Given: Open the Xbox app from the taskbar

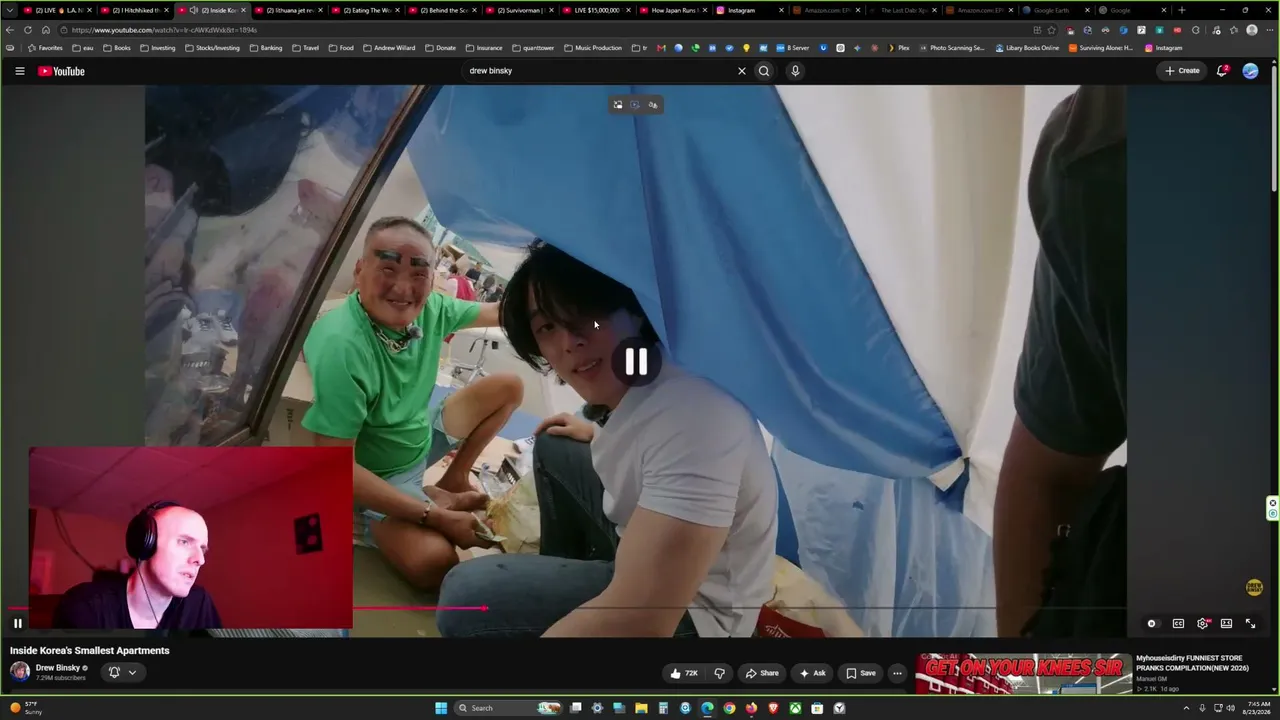Looking at the screenshot, I should (x=795, y=708).
